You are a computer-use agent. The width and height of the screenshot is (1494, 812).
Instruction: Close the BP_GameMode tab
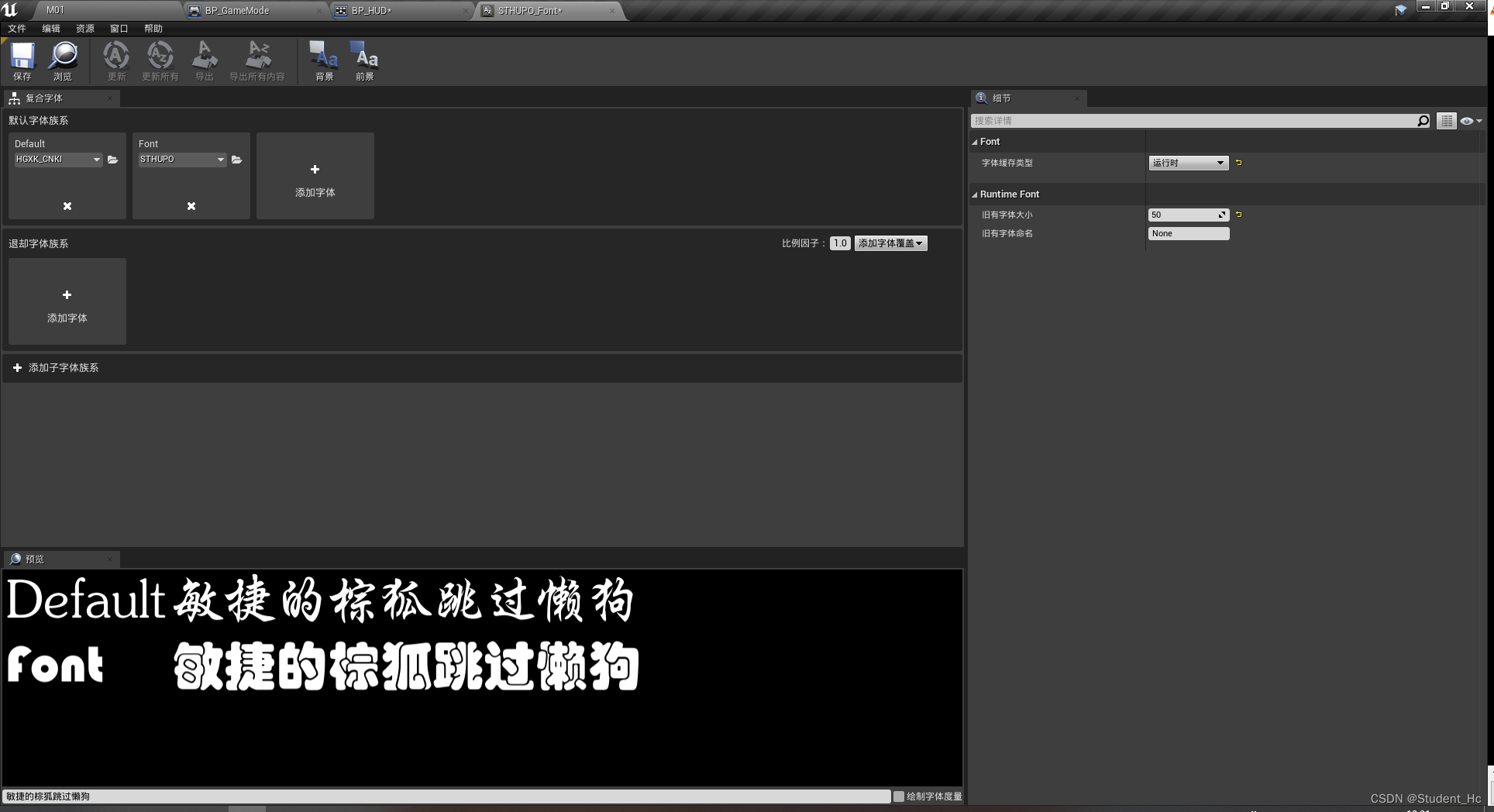tap(320, 11)
